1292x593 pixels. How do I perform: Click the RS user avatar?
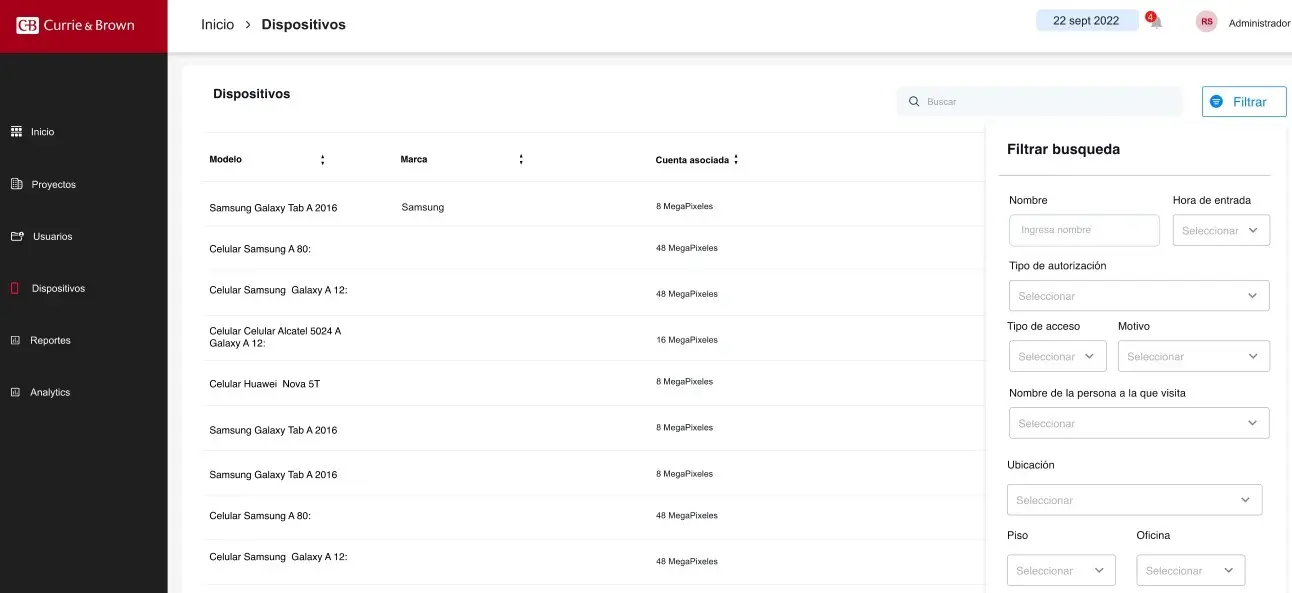[1206, 22]
